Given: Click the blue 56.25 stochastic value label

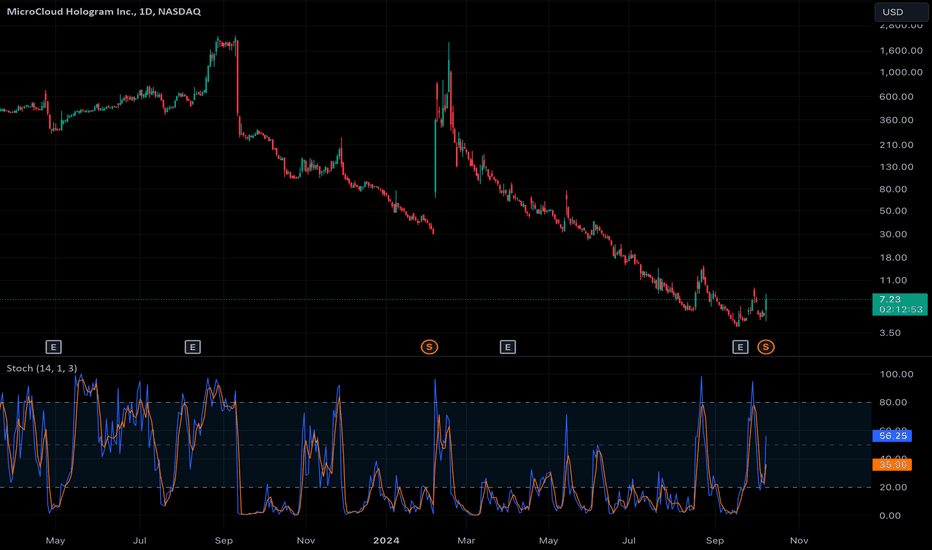Looking at the screenshot, I should [x=892, y=436].
